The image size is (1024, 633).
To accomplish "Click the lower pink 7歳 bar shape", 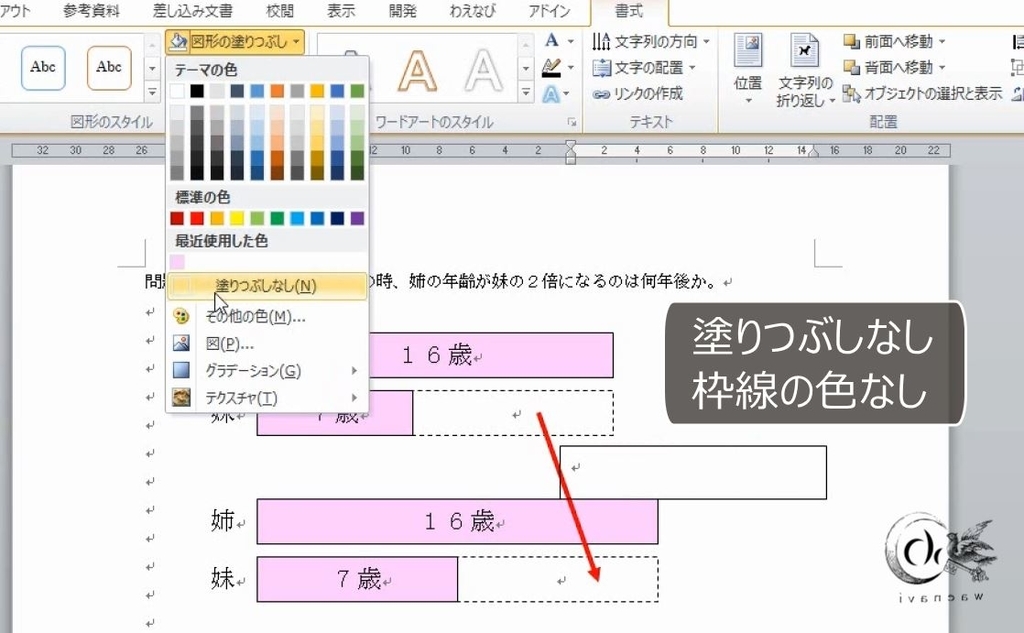I will click(x=357, y=579).
